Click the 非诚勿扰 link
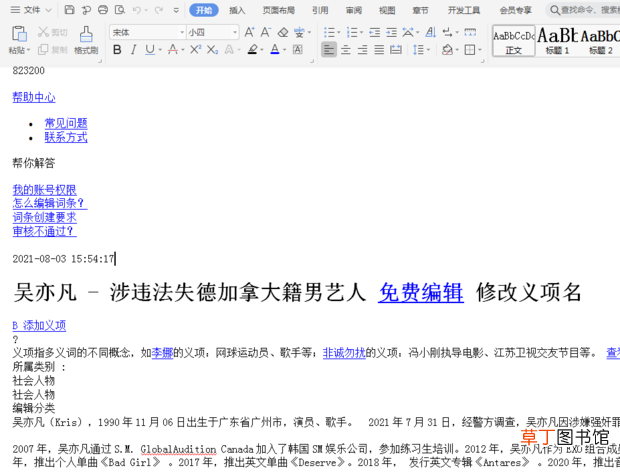The image size is (620, 472). coord(344,353)
